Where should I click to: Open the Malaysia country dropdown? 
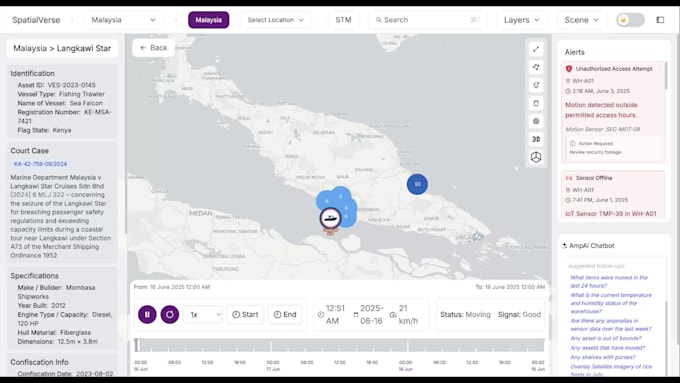click(124, 20)
